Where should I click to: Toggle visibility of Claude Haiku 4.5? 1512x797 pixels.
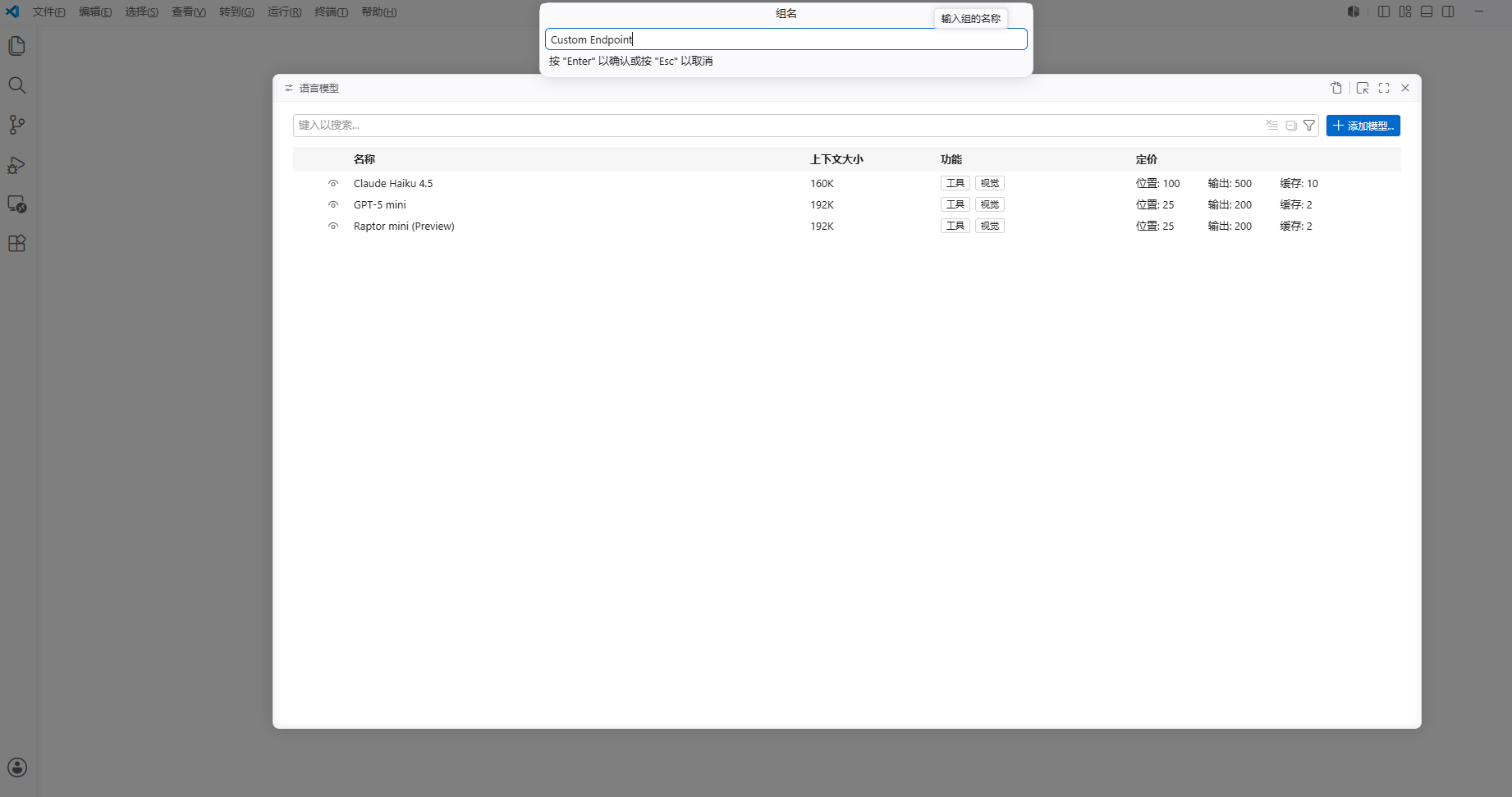(333, 183)
